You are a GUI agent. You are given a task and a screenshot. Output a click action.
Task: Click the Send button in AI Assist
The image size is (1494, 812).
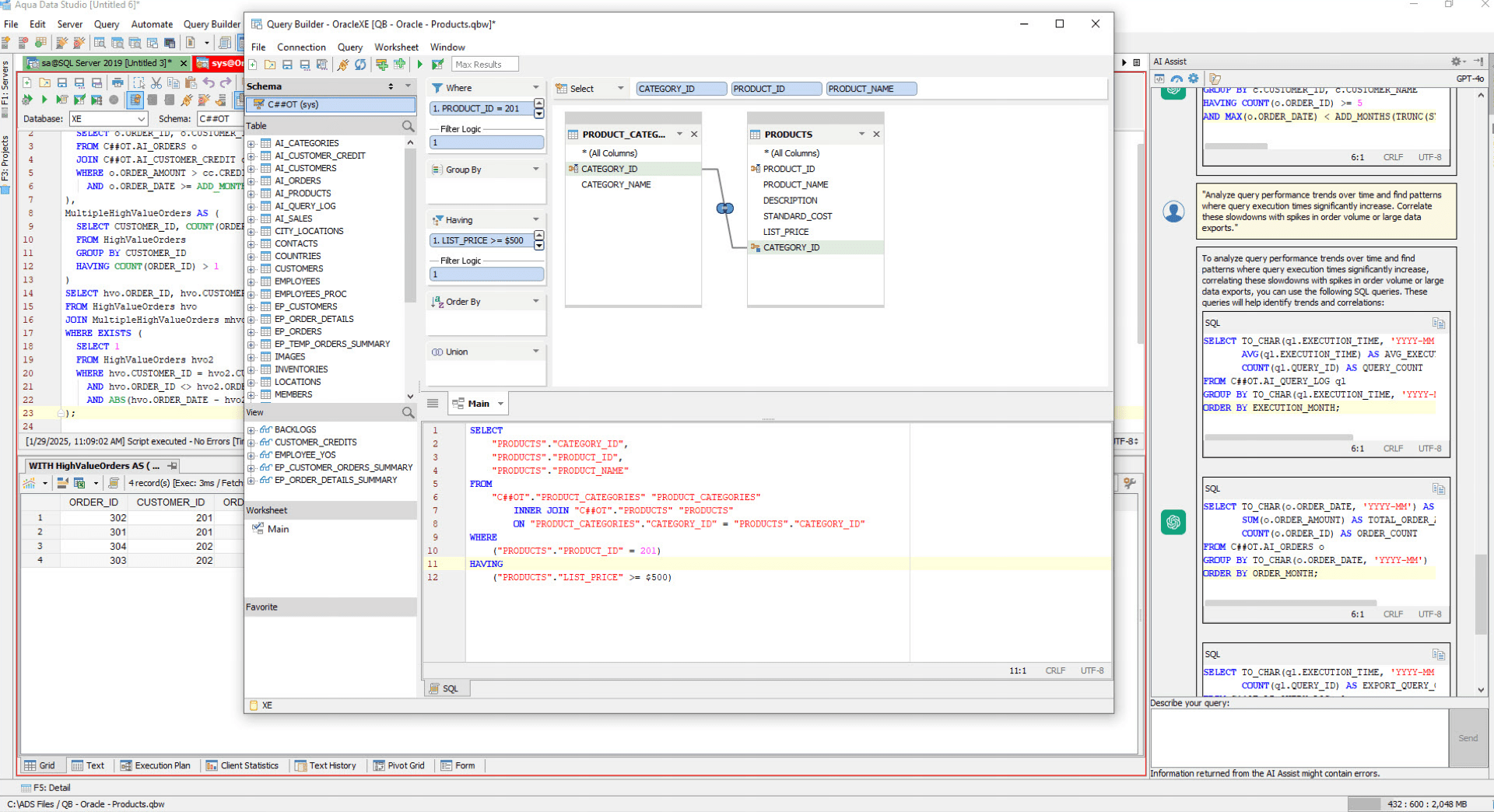[1468, 737]
